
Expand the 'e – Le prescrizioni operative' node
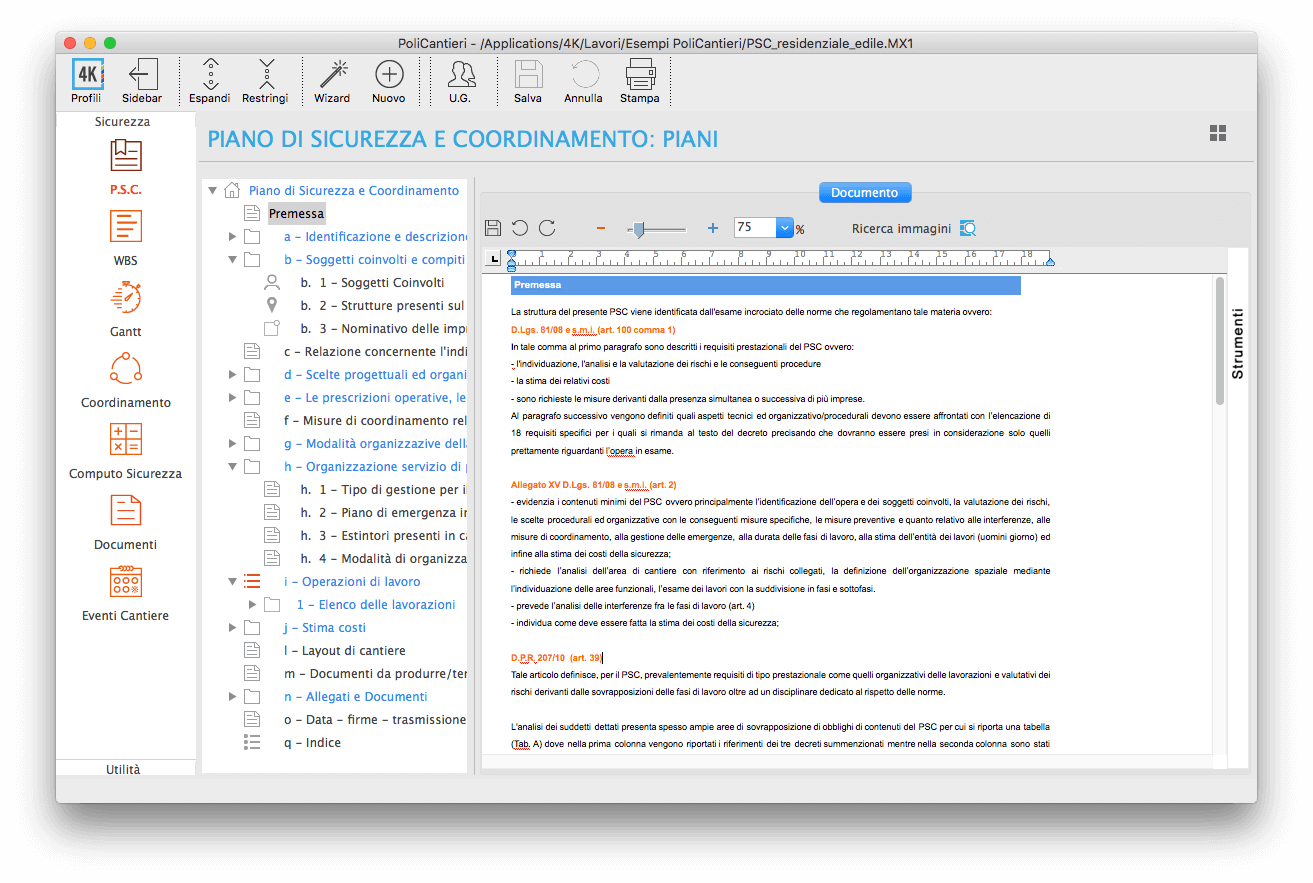[x=232, y=398]
